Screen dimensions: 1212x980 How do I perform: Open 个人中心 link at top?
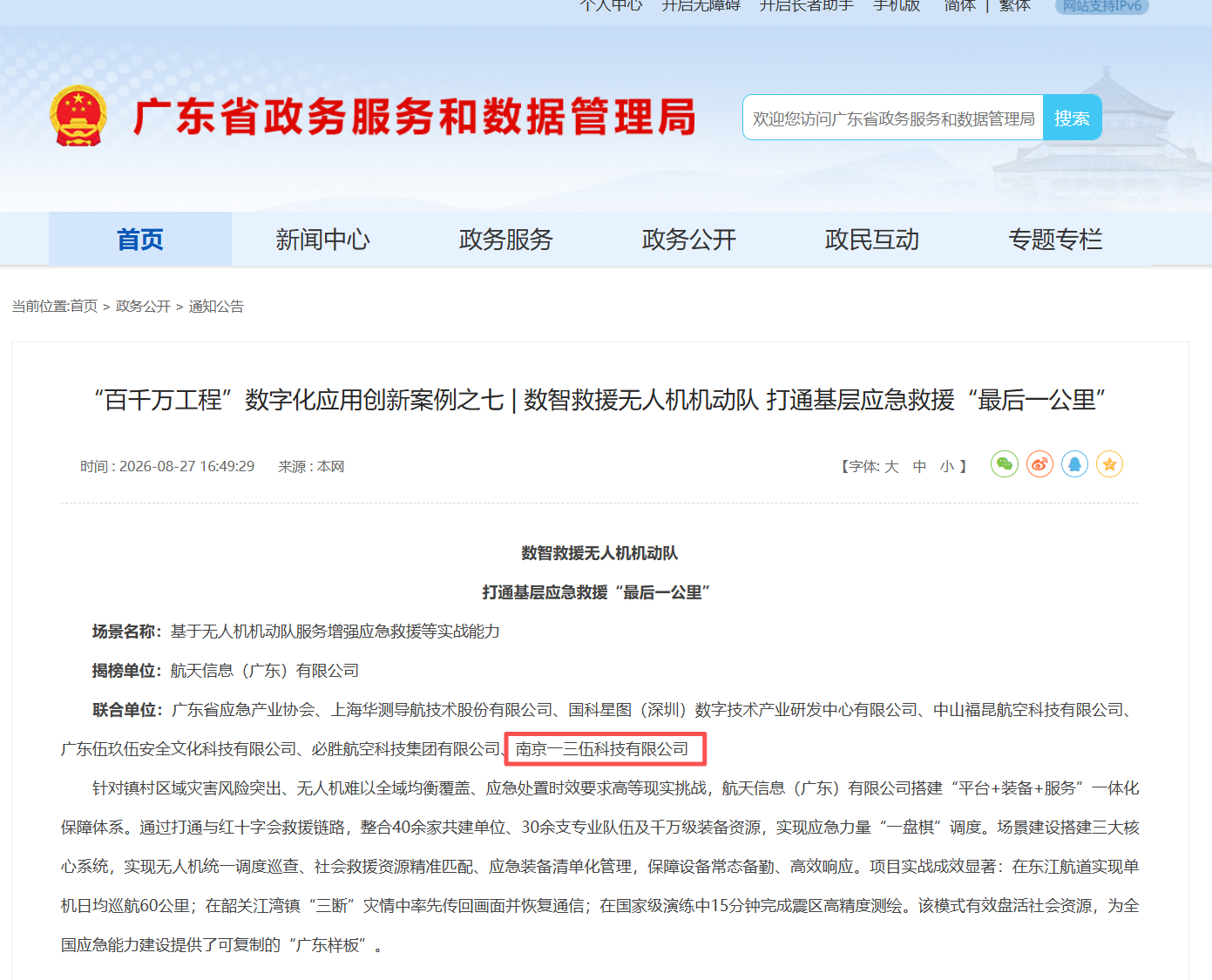(x=612, y=6)
